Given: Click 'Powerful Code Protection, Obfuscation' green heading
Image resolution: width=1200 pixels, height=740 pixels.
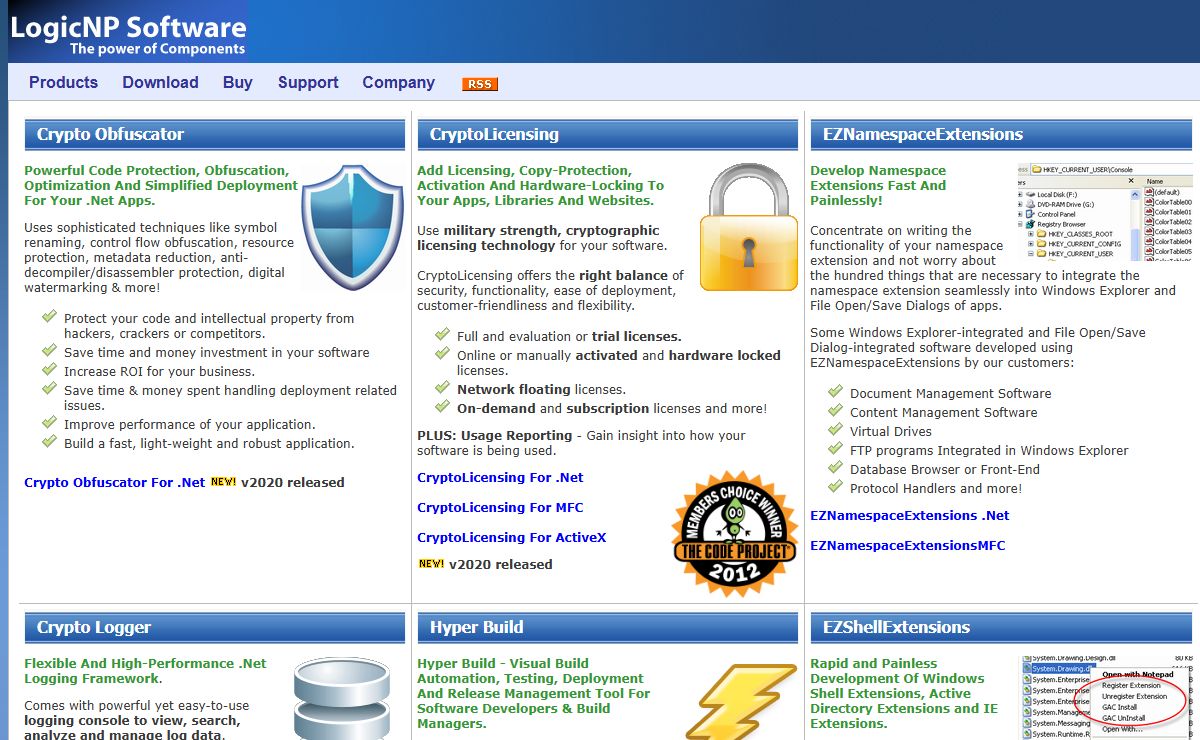Looking at the screenshot, I should (161, 185).
